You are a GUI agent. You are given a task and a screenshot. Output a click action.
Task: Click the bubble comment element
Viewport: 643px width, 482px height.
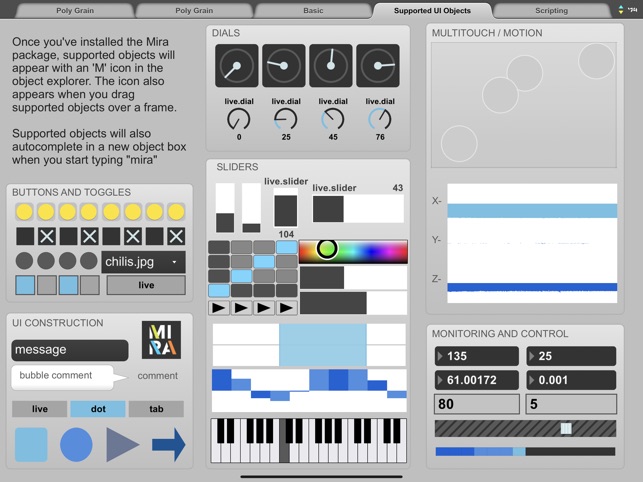click(62, 376)
